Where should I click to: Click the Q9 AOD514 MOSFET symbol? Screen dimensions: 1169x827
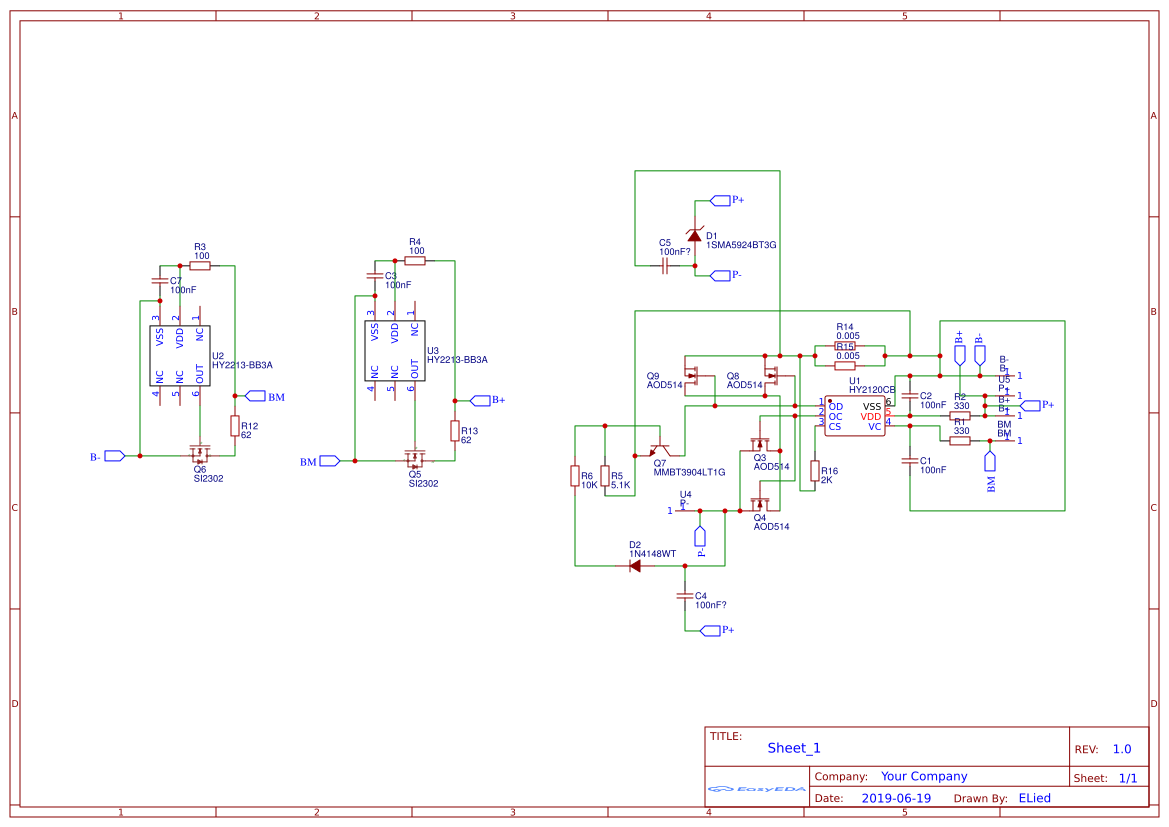[693, 375]
